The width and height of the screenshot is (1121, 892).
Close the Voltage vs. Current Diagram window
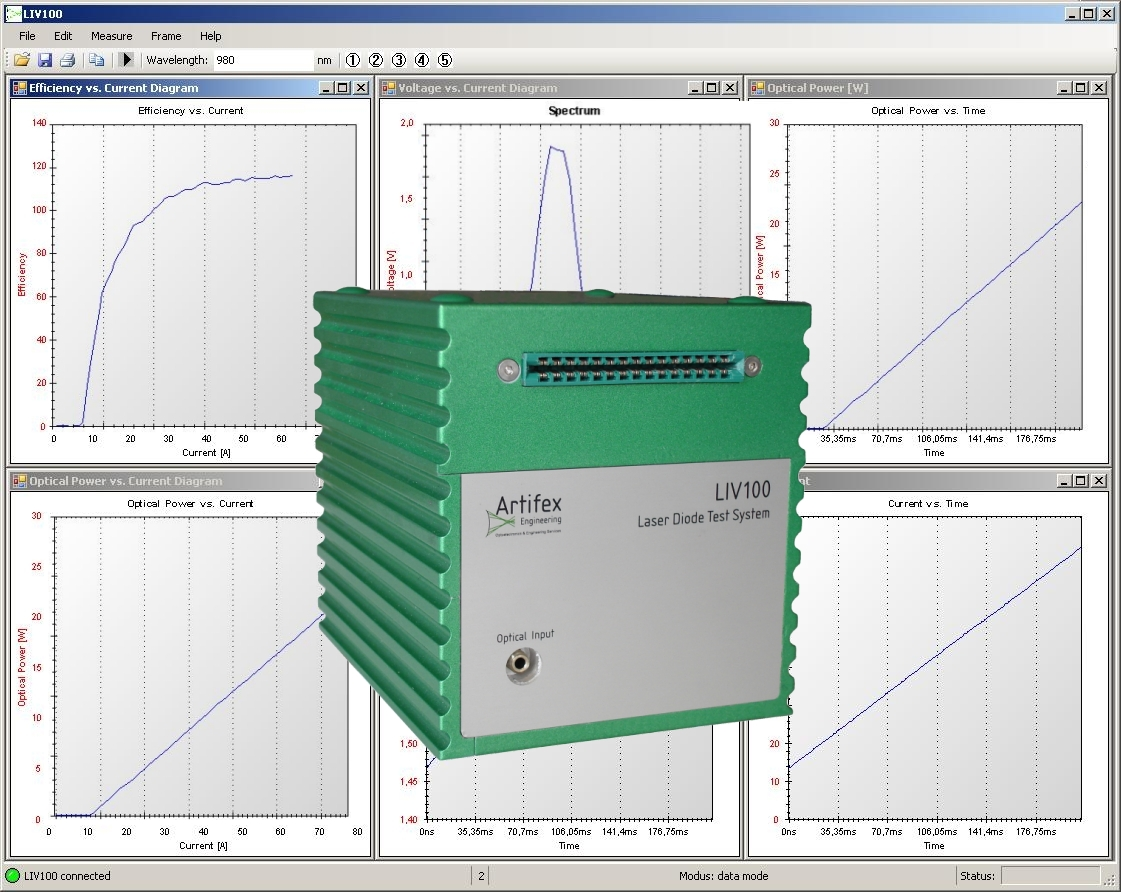click(730, 88)
